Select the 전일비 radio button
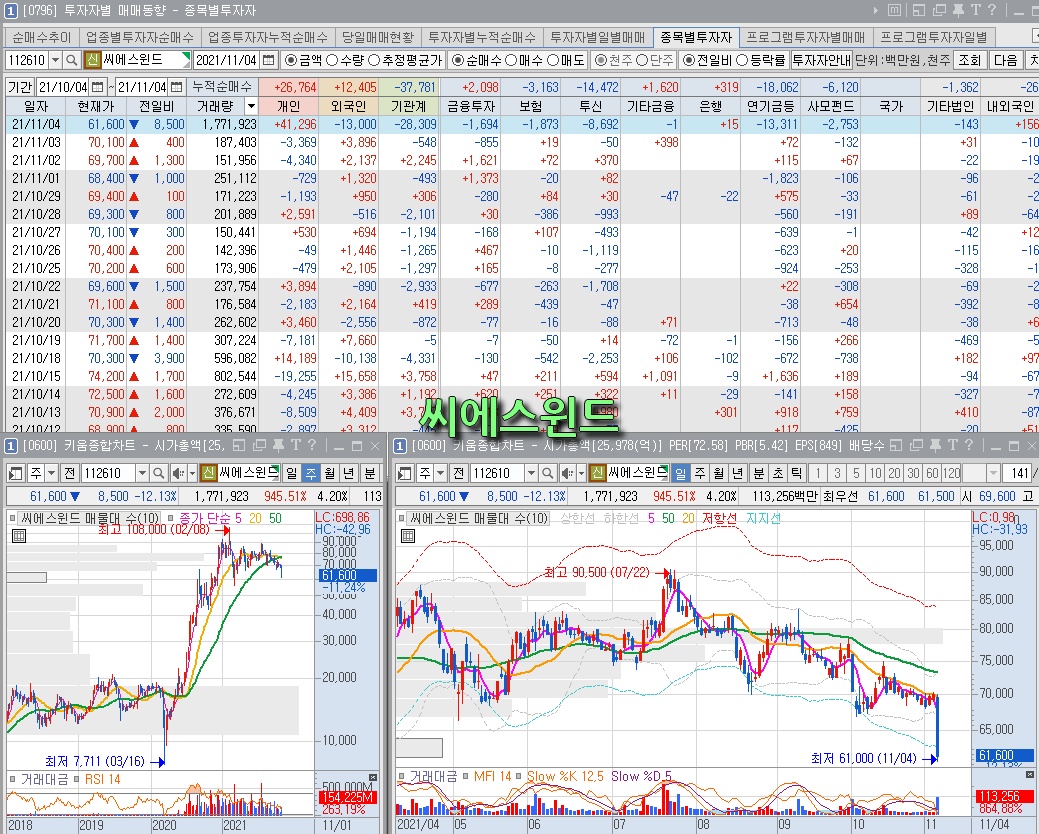 [x=688, y=60]
